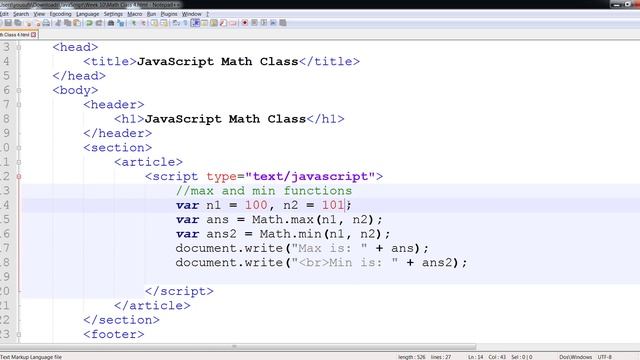Open Find with the binoculars icon

tap(111, 23)
